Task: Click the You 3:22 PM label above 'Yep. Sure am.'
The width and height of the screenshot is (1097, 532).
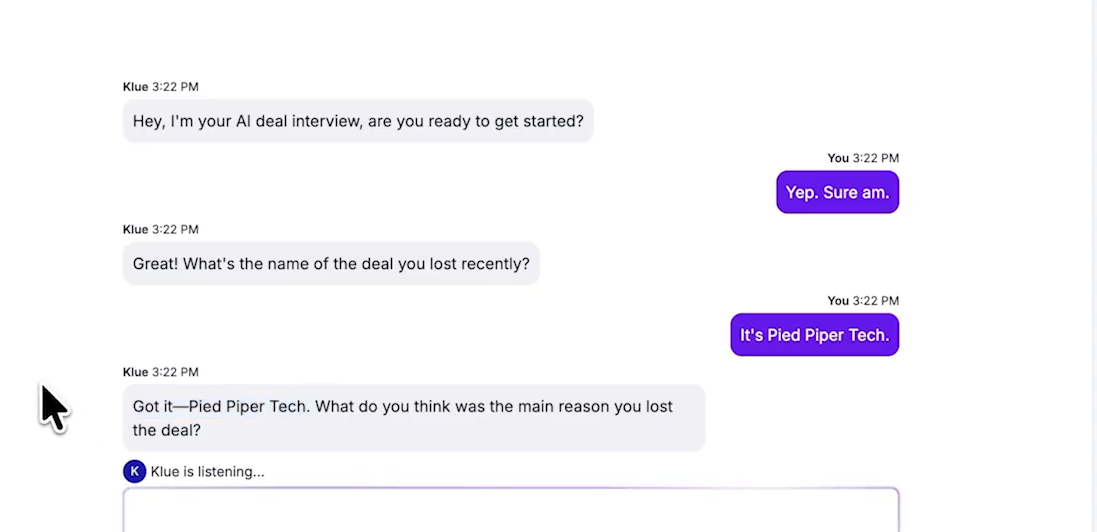Action: (x=863, y=158)
